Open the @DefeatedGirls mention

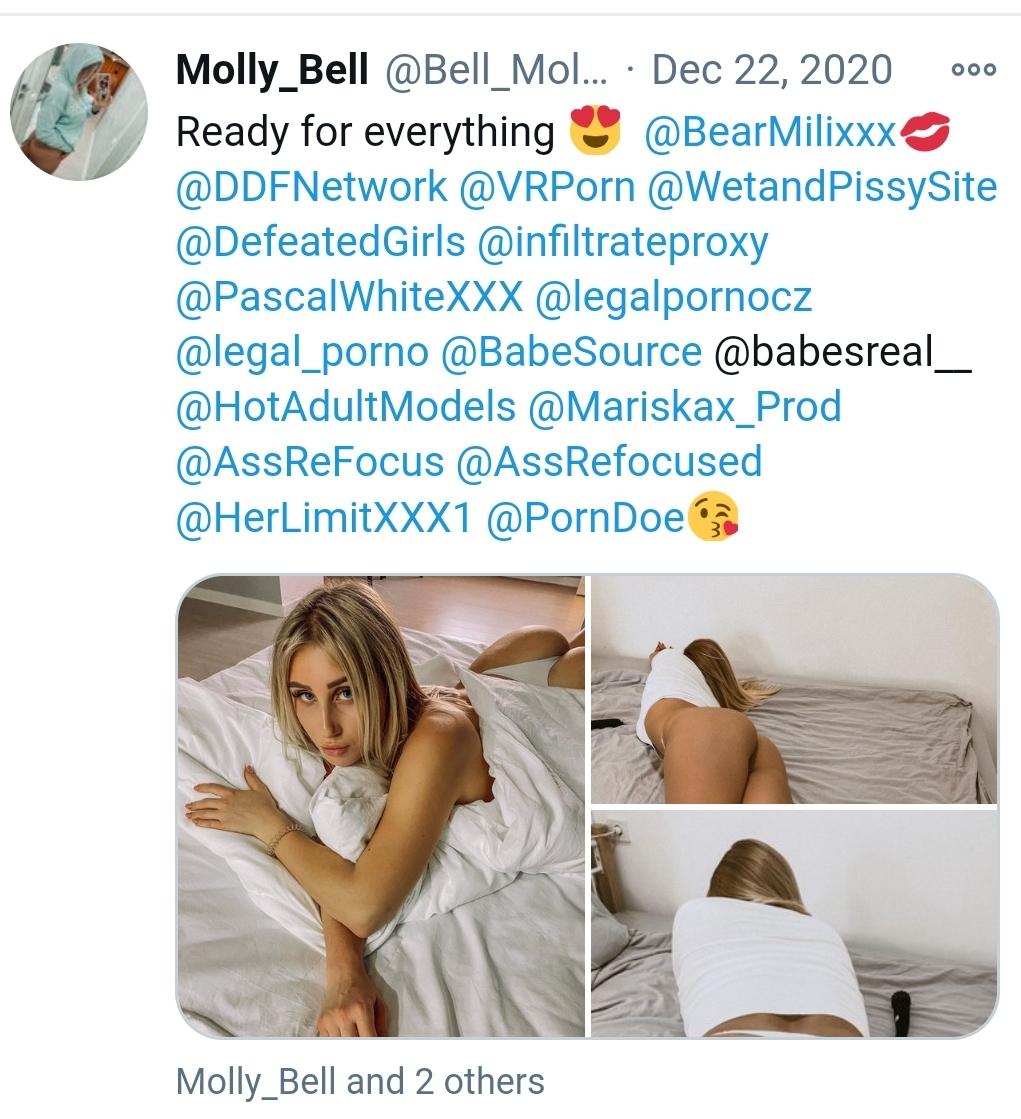320,242
